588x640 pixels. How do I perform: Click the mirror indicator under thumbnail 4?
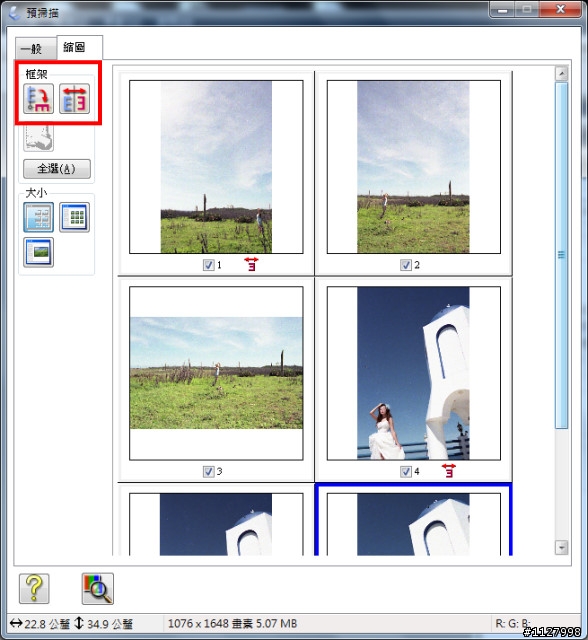(x=449, y=471)
